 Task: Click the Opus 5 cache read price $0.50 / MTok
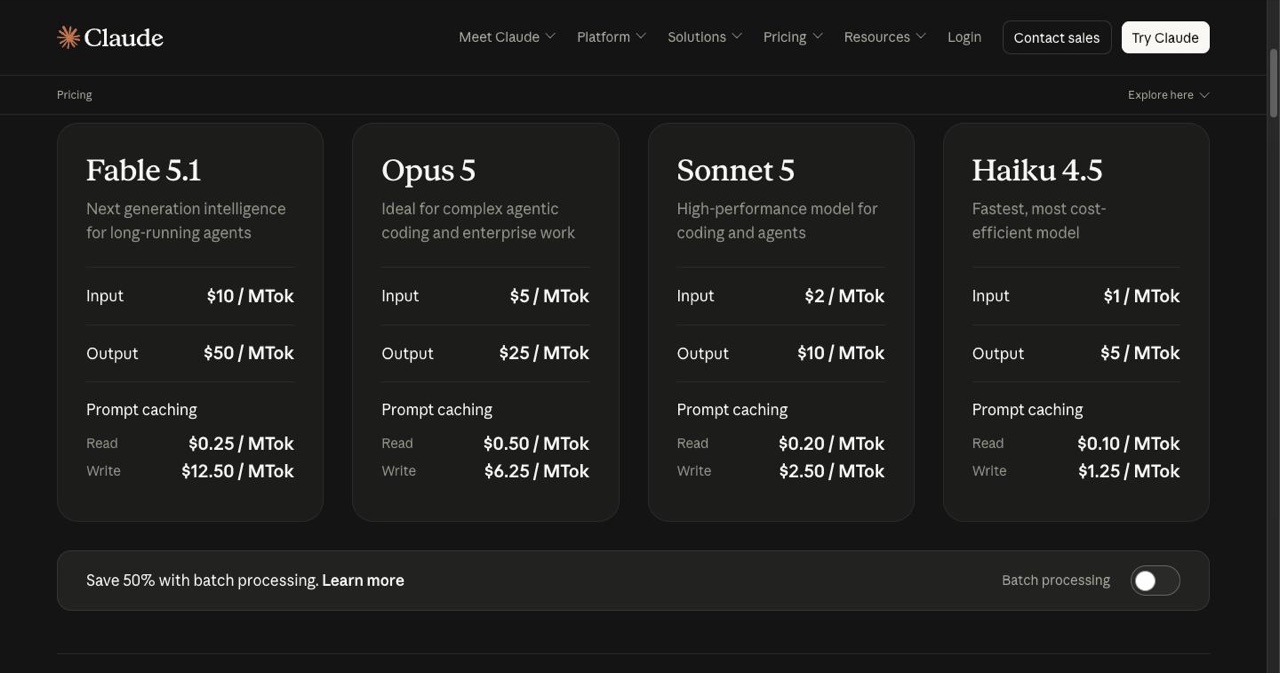(536, 443)
